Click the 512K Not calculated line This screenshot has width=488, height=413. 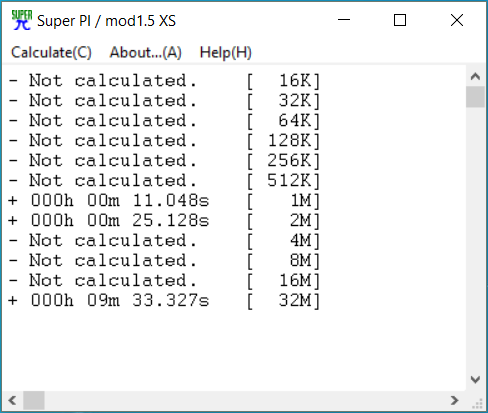pos(164,181)
